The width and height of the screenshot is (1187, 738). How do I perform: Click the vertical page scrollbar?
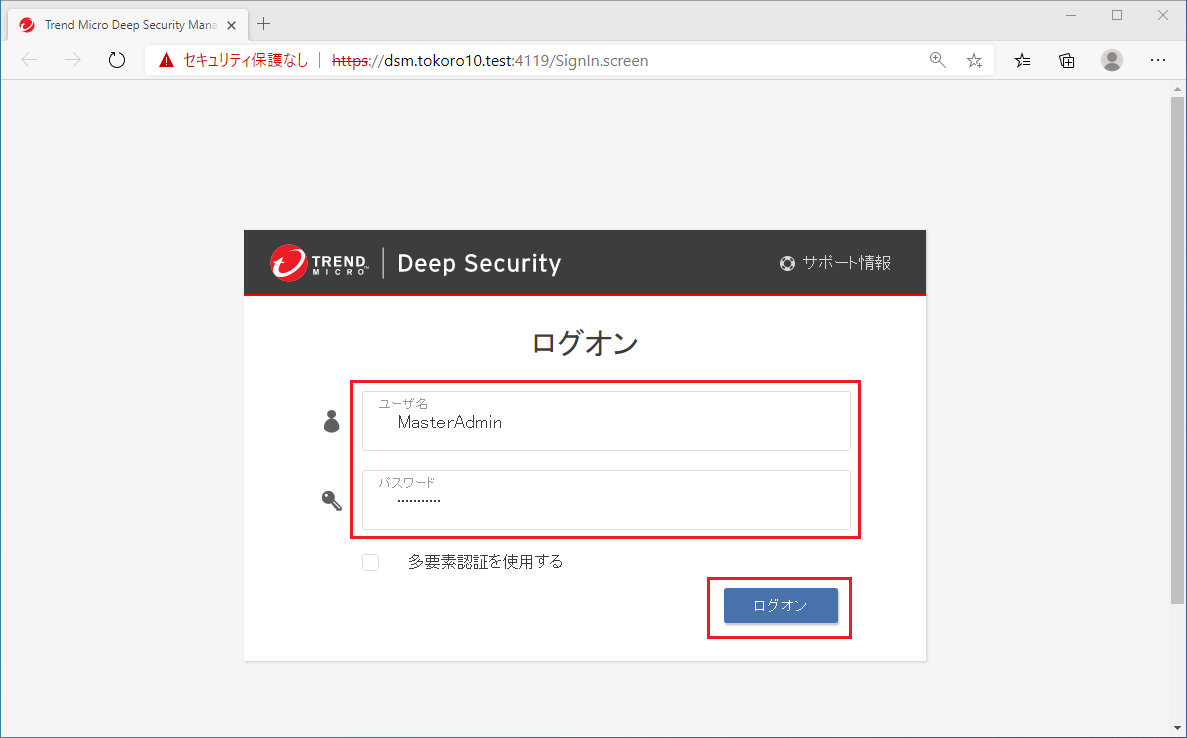[1177, 348]
